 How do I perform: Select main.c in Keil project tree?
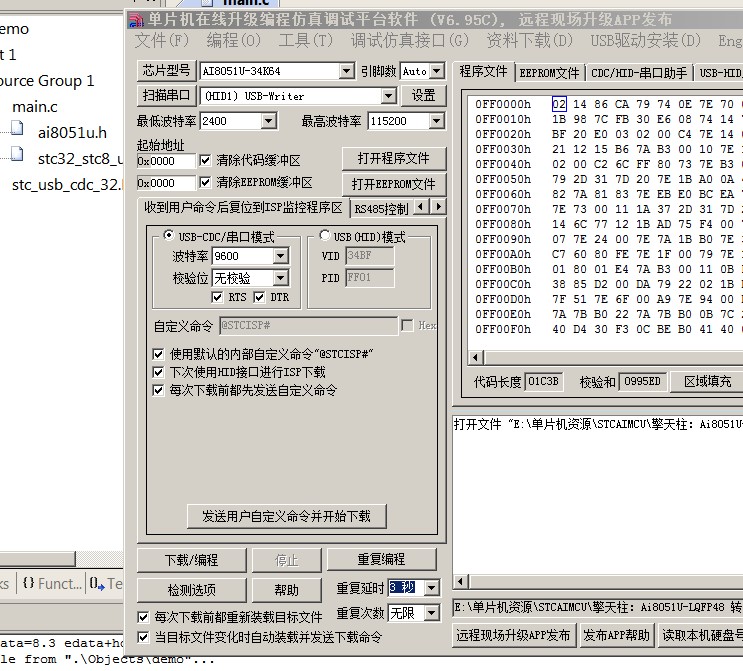pyautogui.click(x=35, y=107)
